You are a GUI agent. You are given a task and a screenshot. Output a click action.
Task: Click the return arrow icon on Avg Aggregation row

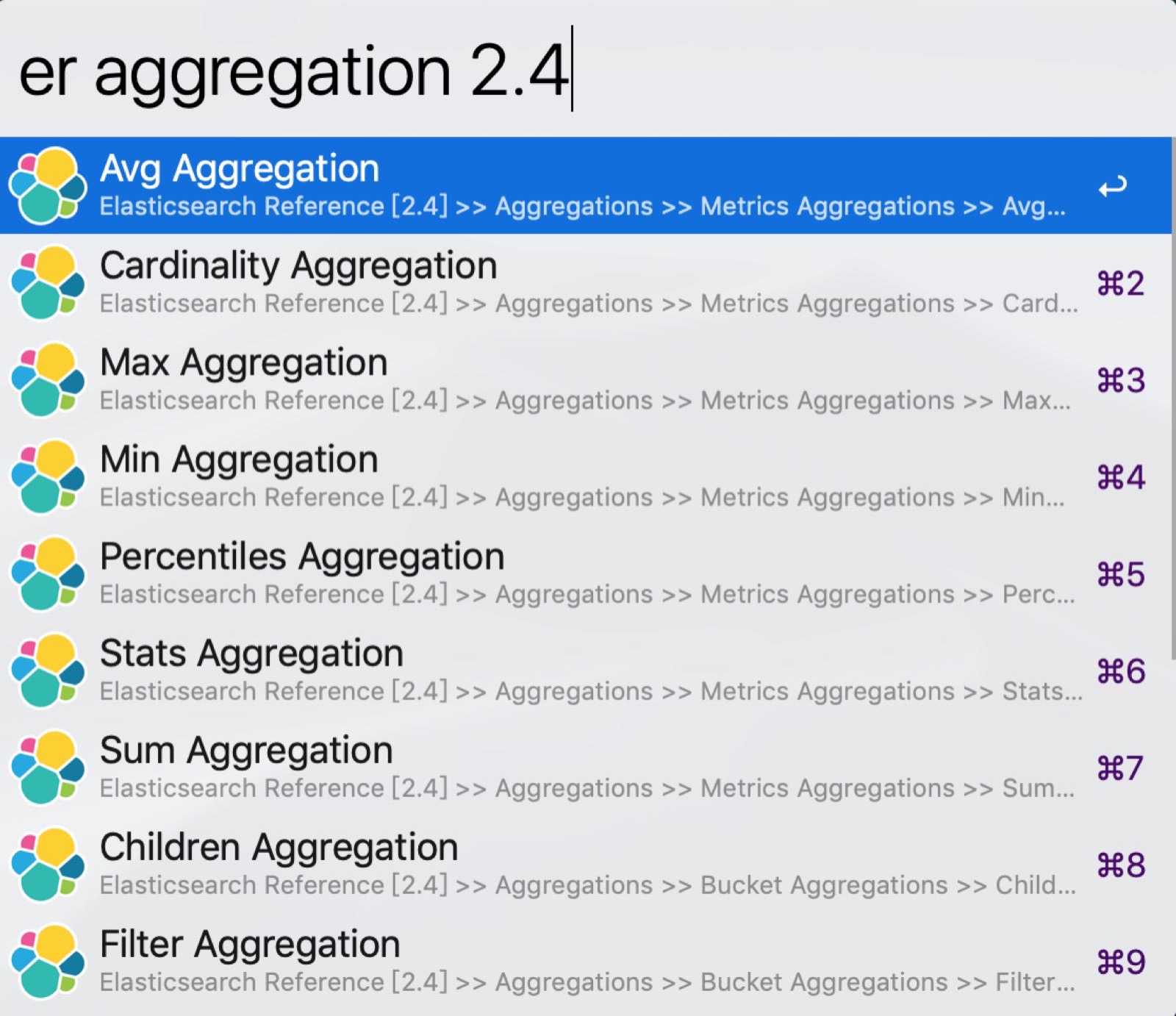[1112, 187]
